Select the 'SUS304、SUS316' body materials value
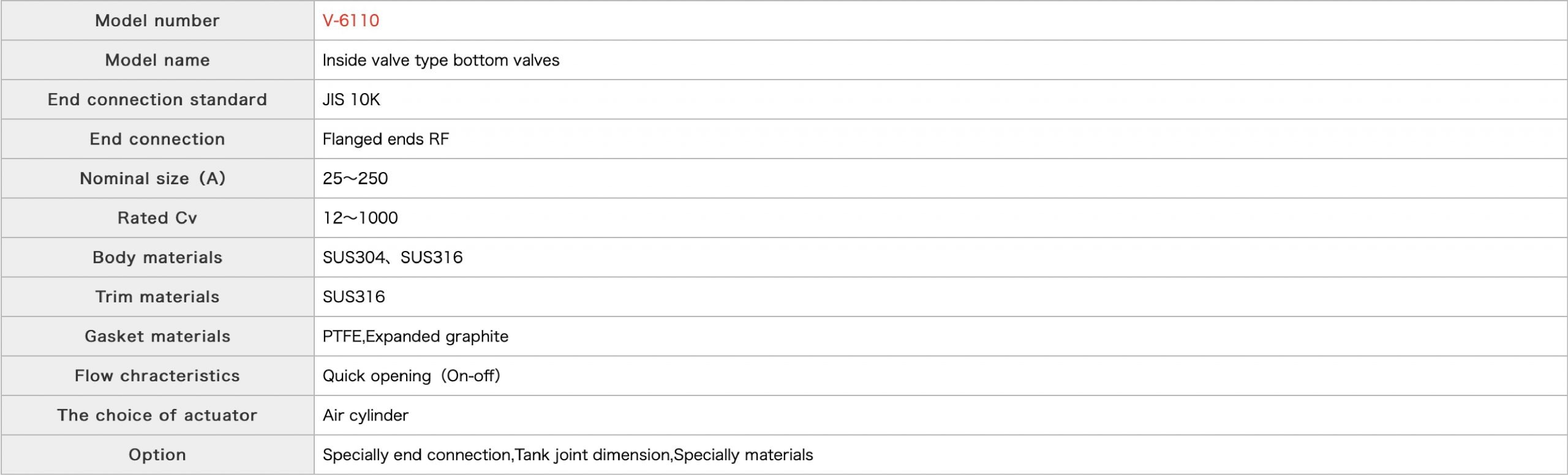This screenshot has height=475, width=1568. coord(392,258)
